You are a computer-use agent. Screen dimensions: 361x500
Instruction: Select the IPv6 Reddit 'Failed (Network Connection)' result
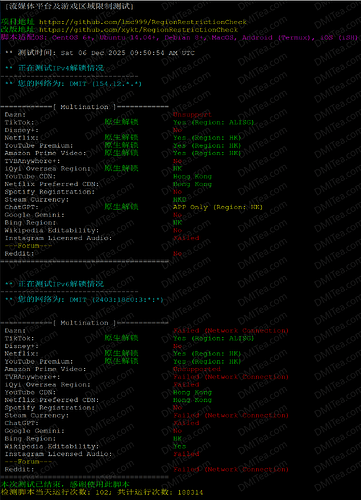click(231, 469)
